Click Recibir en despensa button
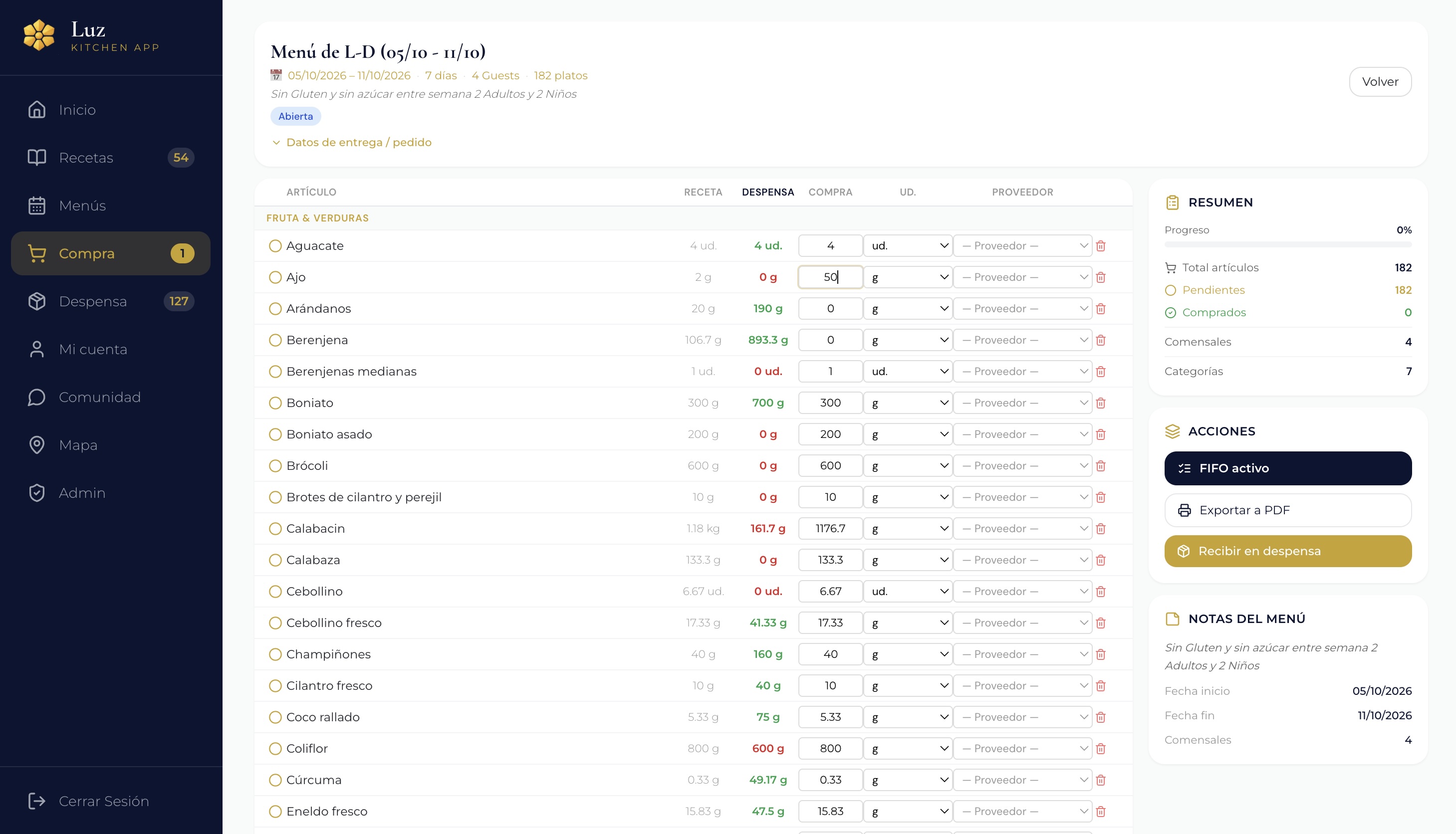Viewport: 1456px width, 834px height. point(1287,551)
